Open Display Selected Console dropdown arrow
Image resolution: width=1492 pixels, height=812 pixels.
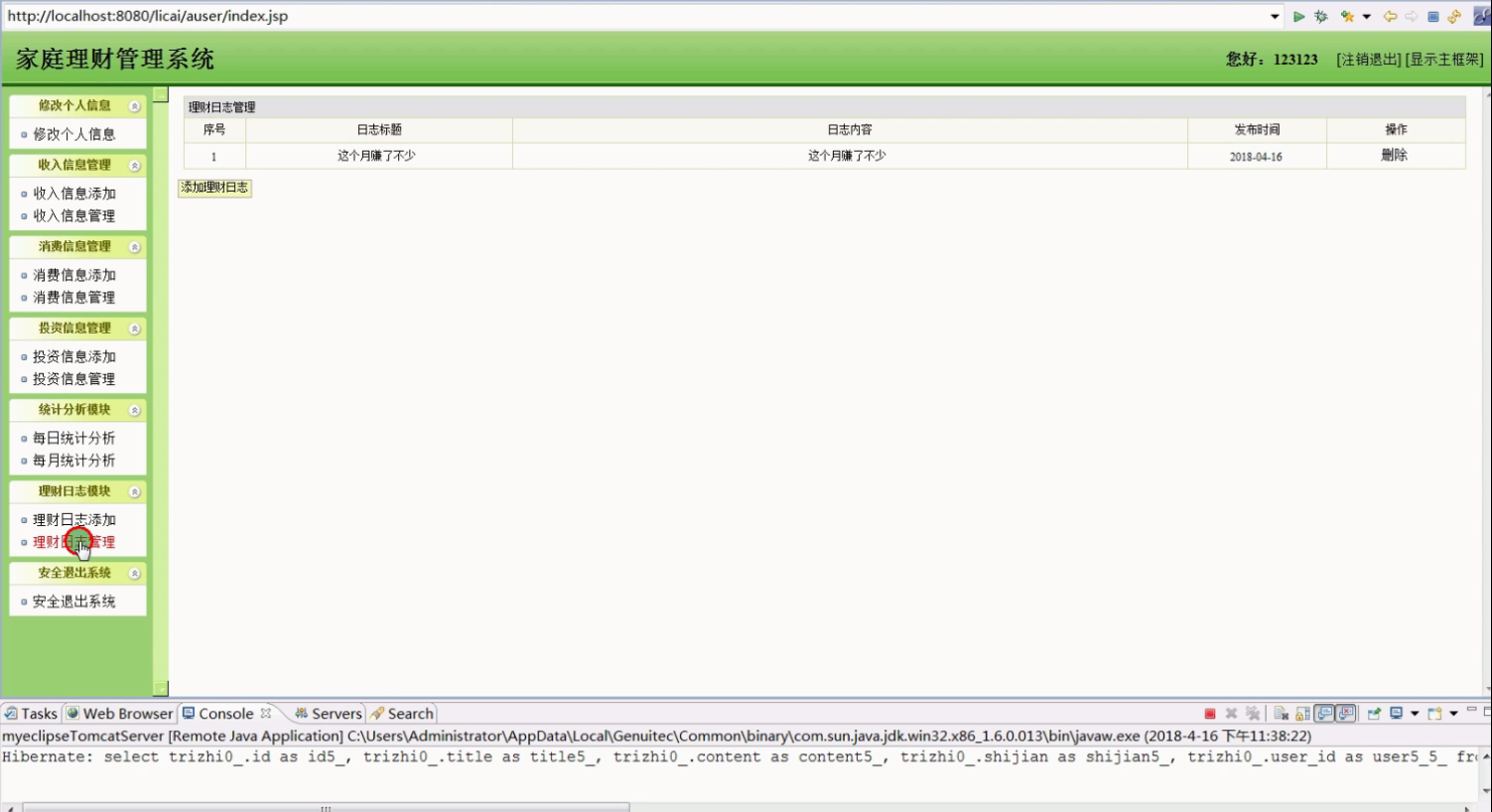pyautogui.click(x=1415, y=714)
